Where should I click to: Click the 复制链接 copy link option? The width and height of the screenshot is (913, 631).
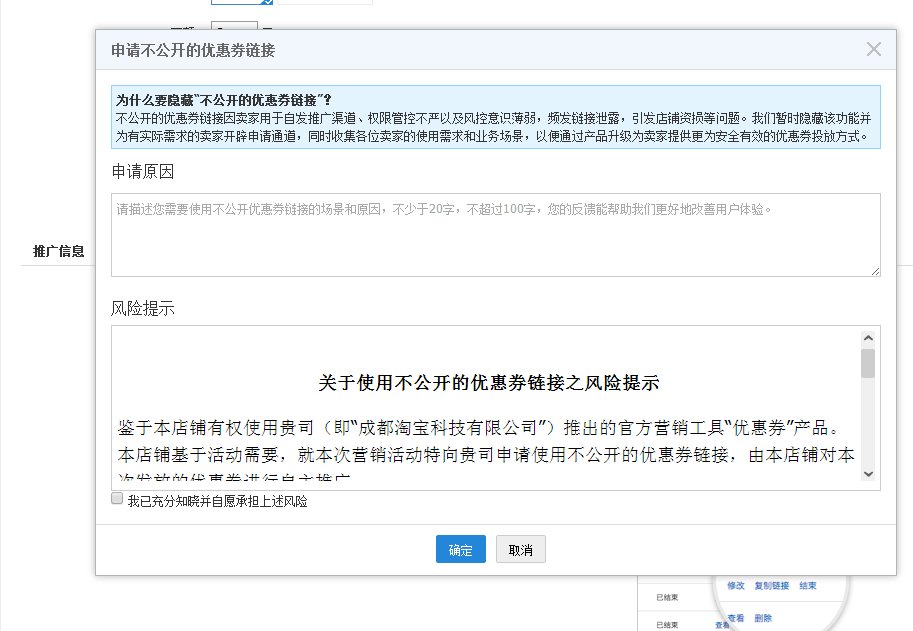[771, 585]
